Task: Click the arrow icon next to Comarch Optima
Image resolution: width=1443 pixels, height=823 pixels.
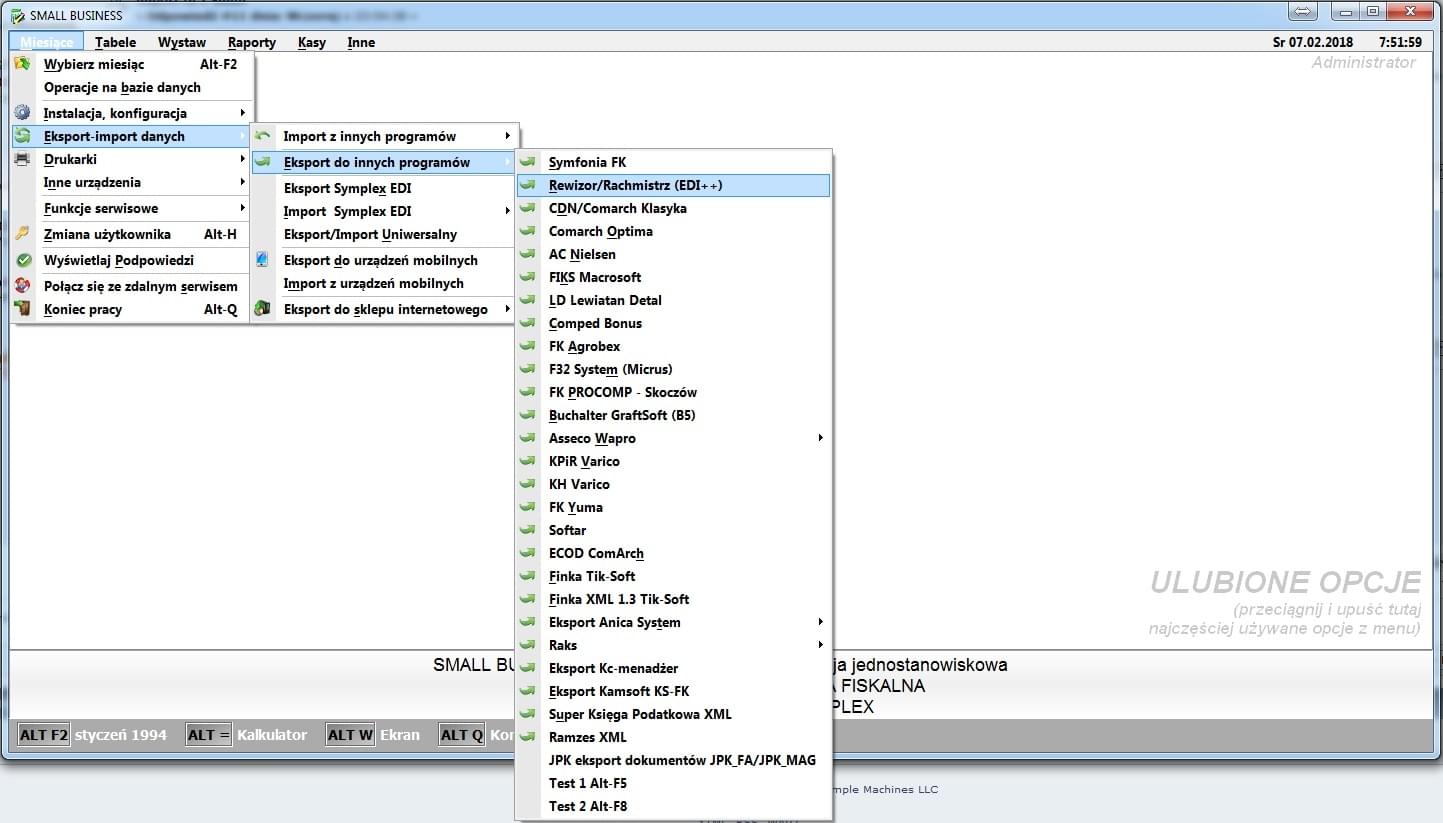Action: click(x=528, y=231)
